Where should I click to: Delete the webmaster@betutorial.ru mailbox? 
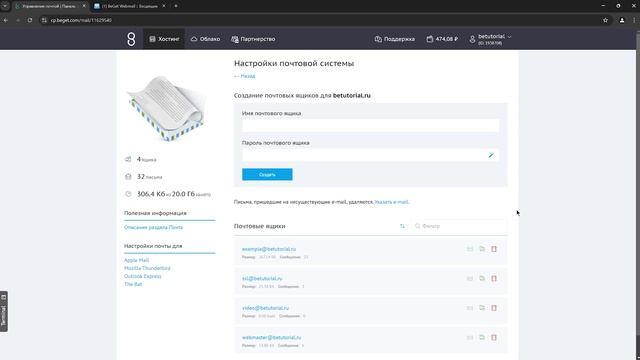pos(494,338)
